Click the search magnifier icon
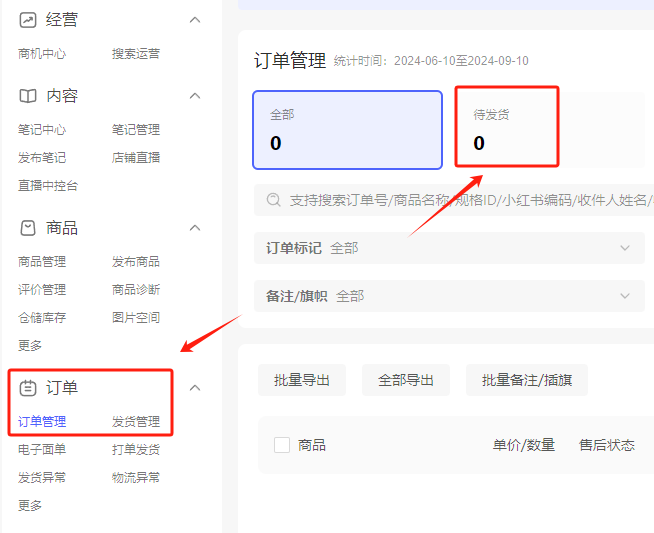This screenshot has height=533, width=654. [x=274, y=200]
